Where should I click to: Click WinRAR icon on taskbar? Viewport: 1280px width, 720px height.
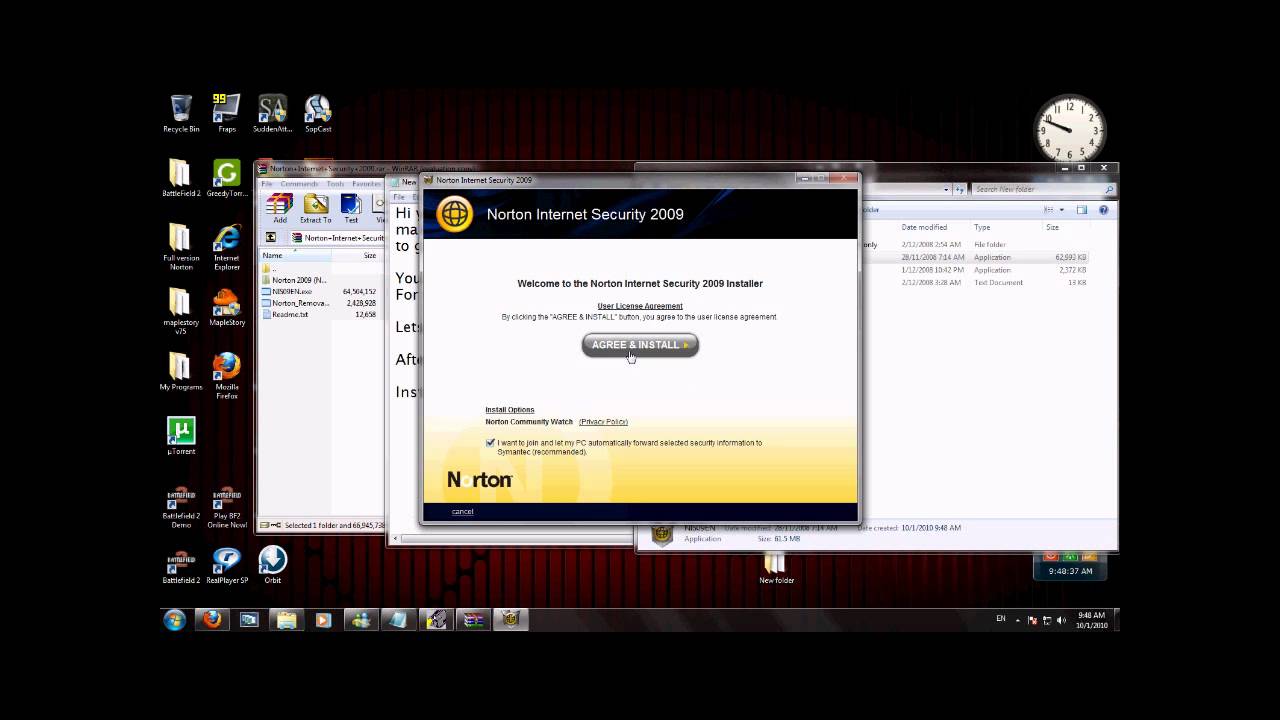pyautogui.click(x=473, y=620)
